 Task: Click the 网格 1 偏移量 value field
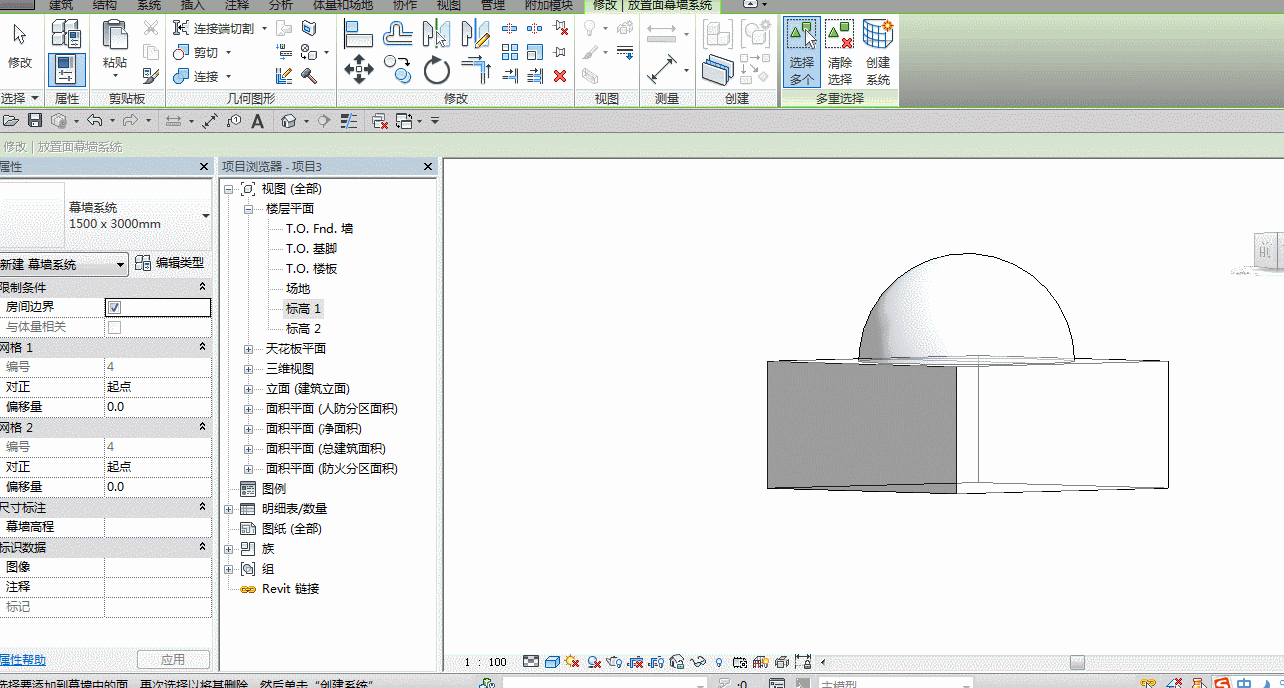click(157, 407)
